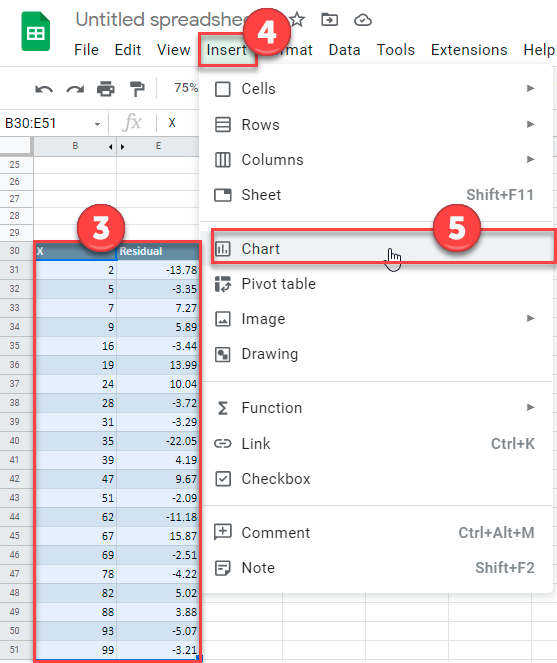Image resolution: width=557 pixels, height=663 pixels.
Task: Expand the Columns submenu arrow
Action: tap(530, 159)
